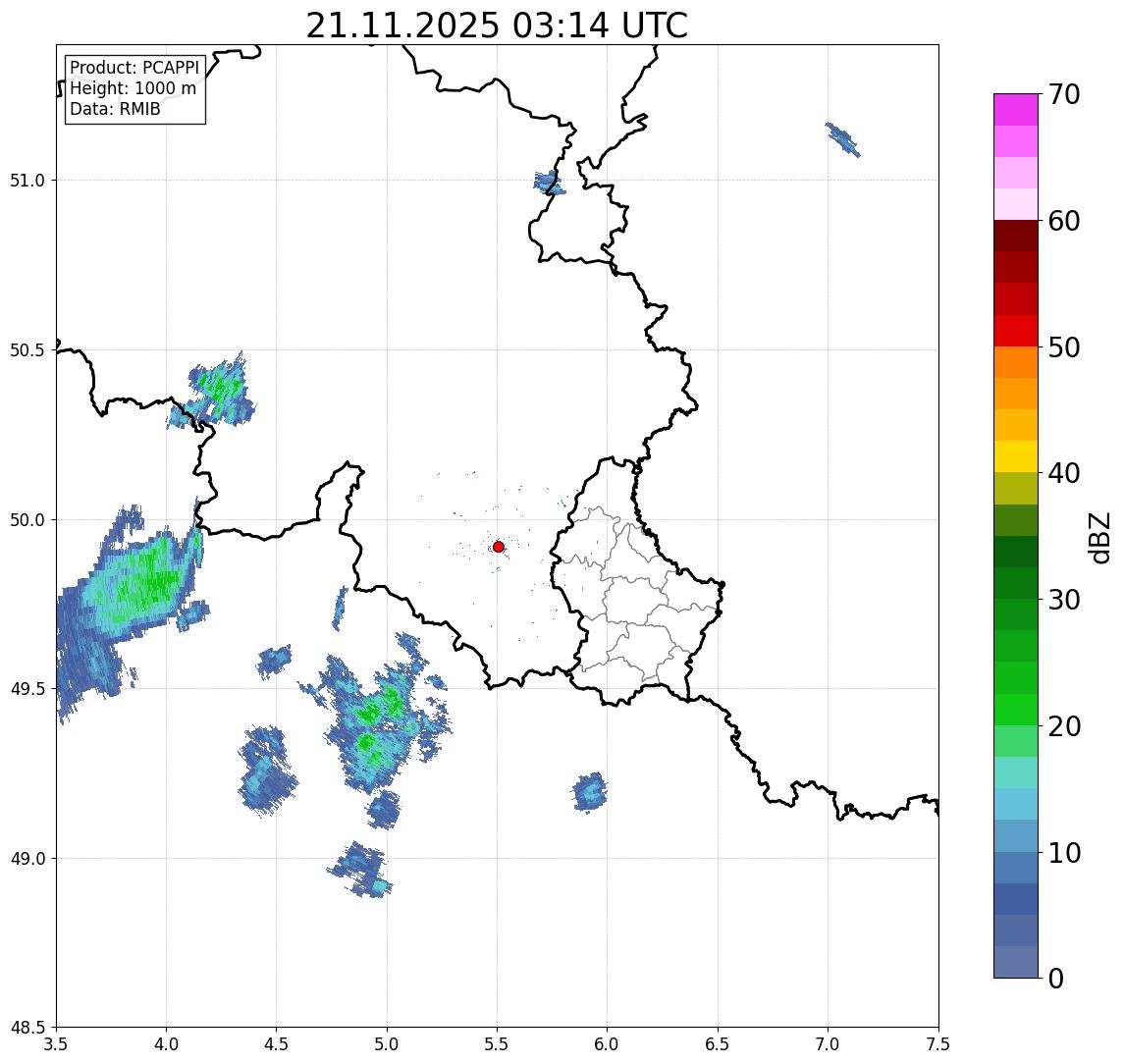Click the yellow colorbar segment above 40

[1016, 456]
